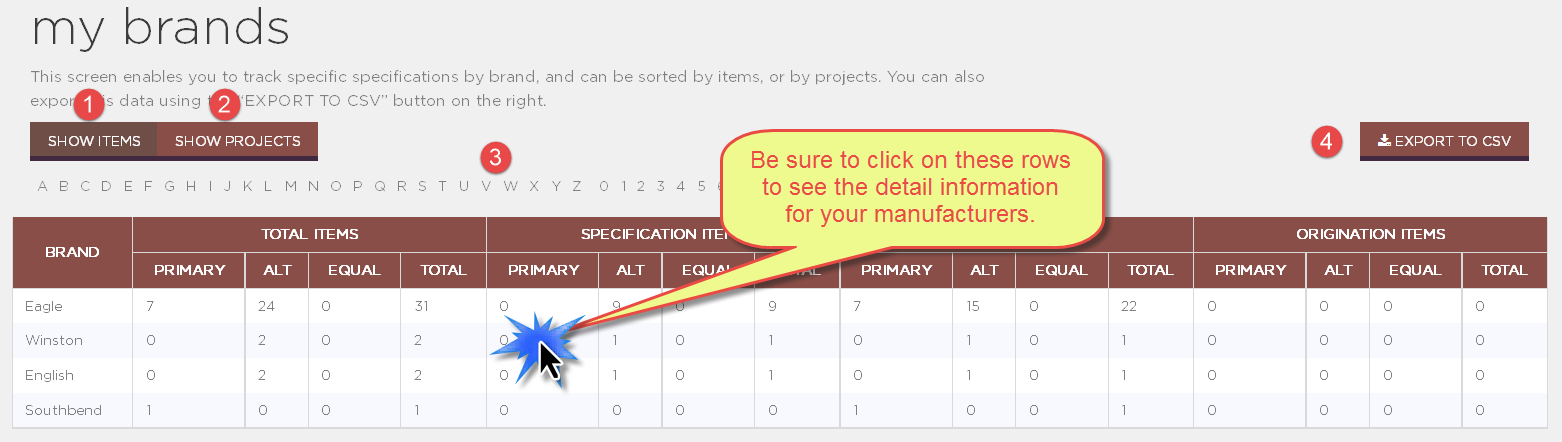
Task: Filter brands by letter S
Action: tap(422, 186)
